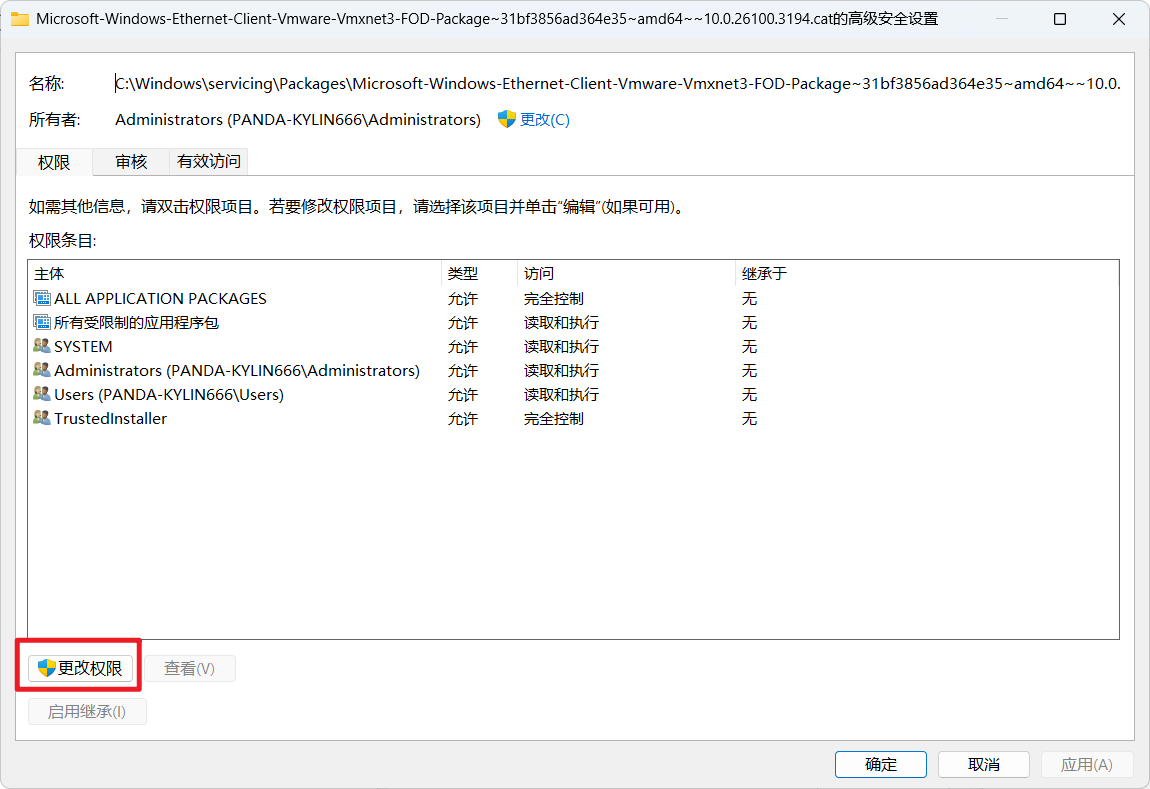Click the 取消 button
Viewport: 1150px width, 789px height.
click(x=984, y=764)
